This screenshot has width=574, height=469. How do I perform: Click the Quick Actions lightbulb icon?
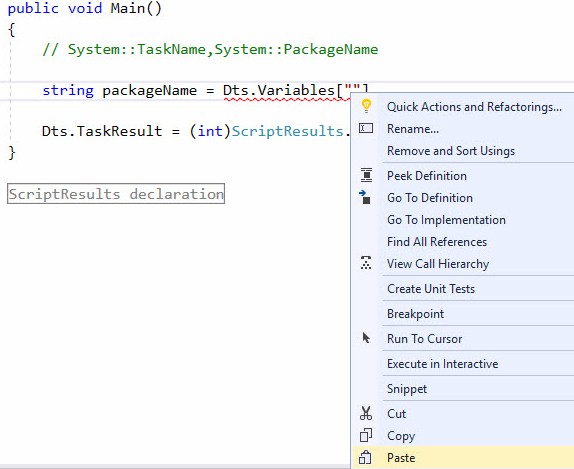pyautogui.click(x=366, y=106)
